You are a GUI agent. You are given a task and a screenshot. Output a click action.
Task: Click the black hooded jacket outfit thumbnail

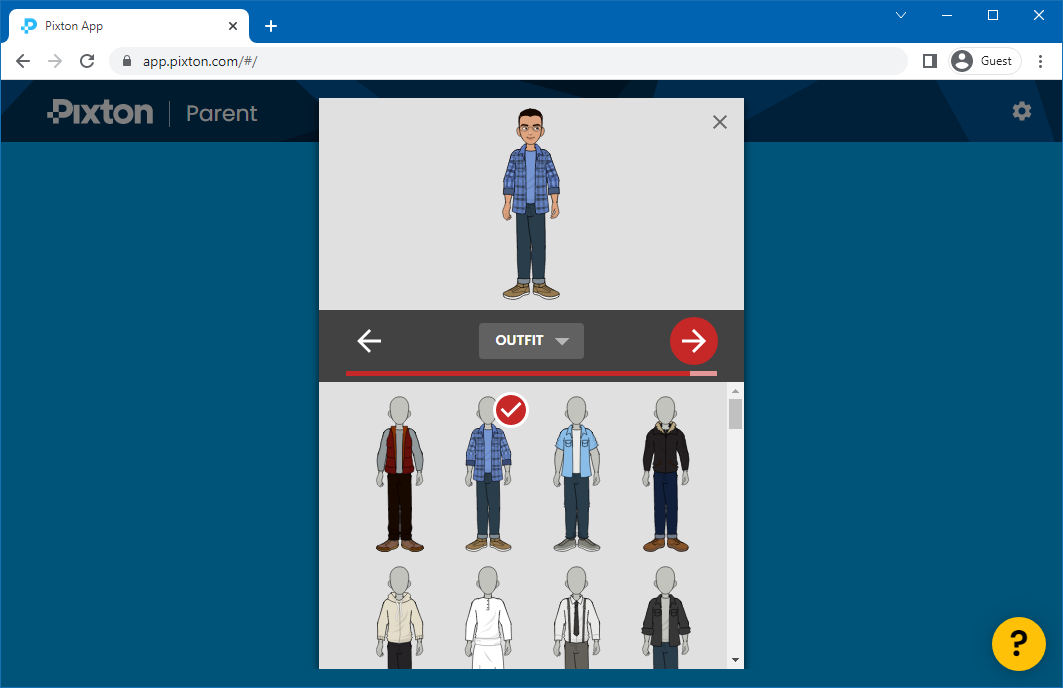point(664,470)
